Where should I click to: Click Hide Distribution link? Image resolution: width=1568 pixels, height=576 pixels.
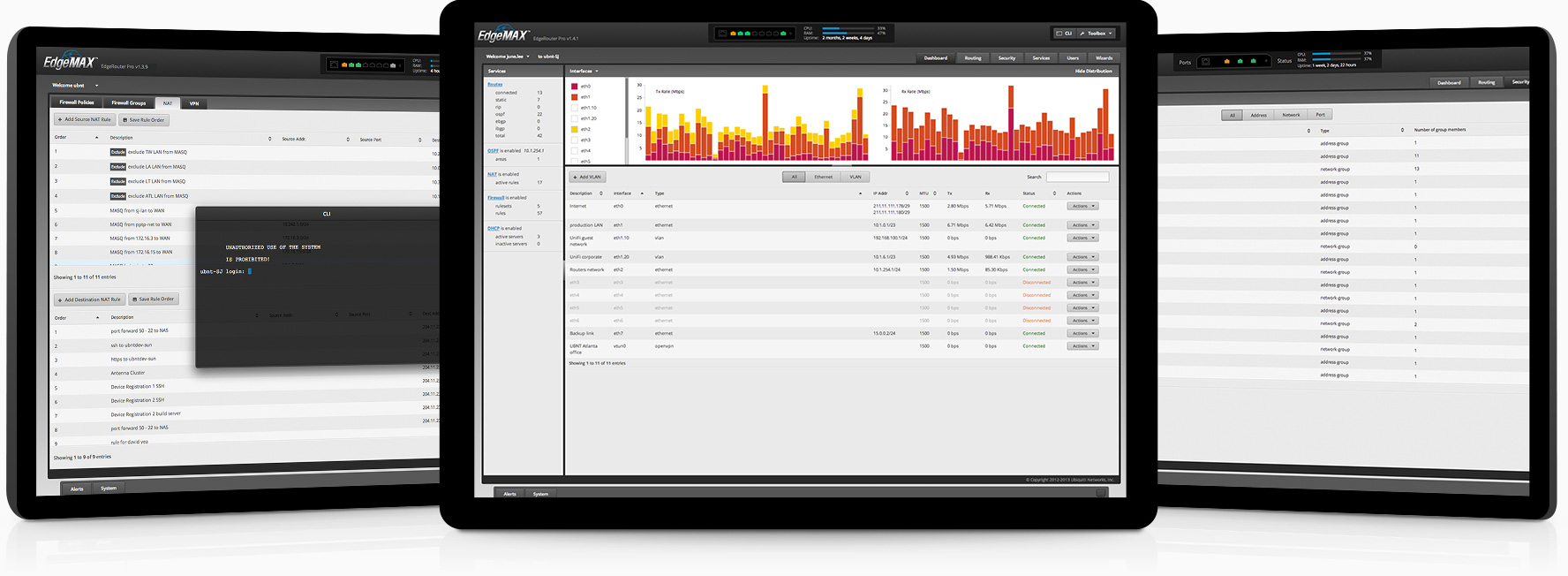pyautogui.click(x=1093, y=71)
